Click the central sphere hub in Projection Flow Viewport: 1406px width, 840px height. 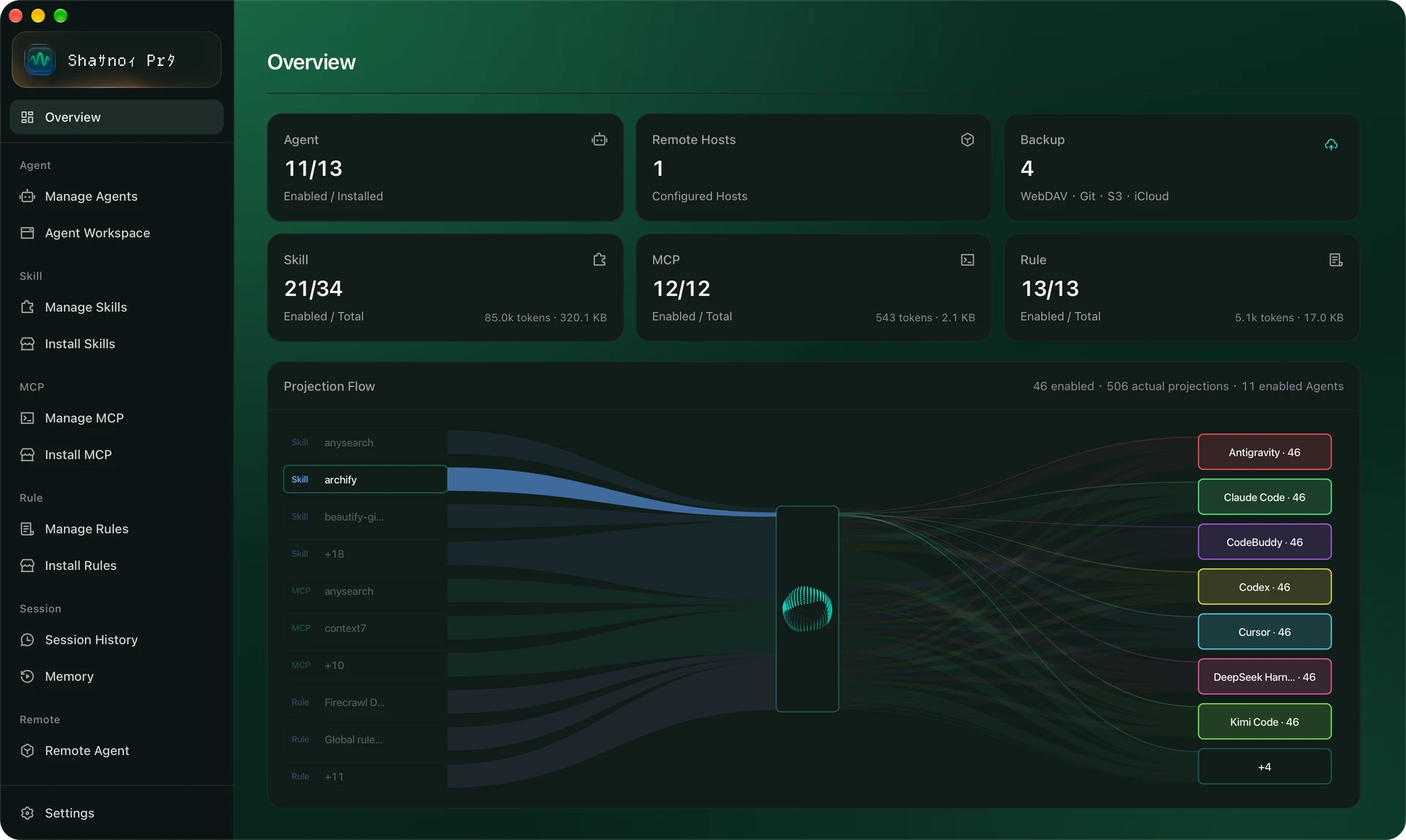point(807,609)
